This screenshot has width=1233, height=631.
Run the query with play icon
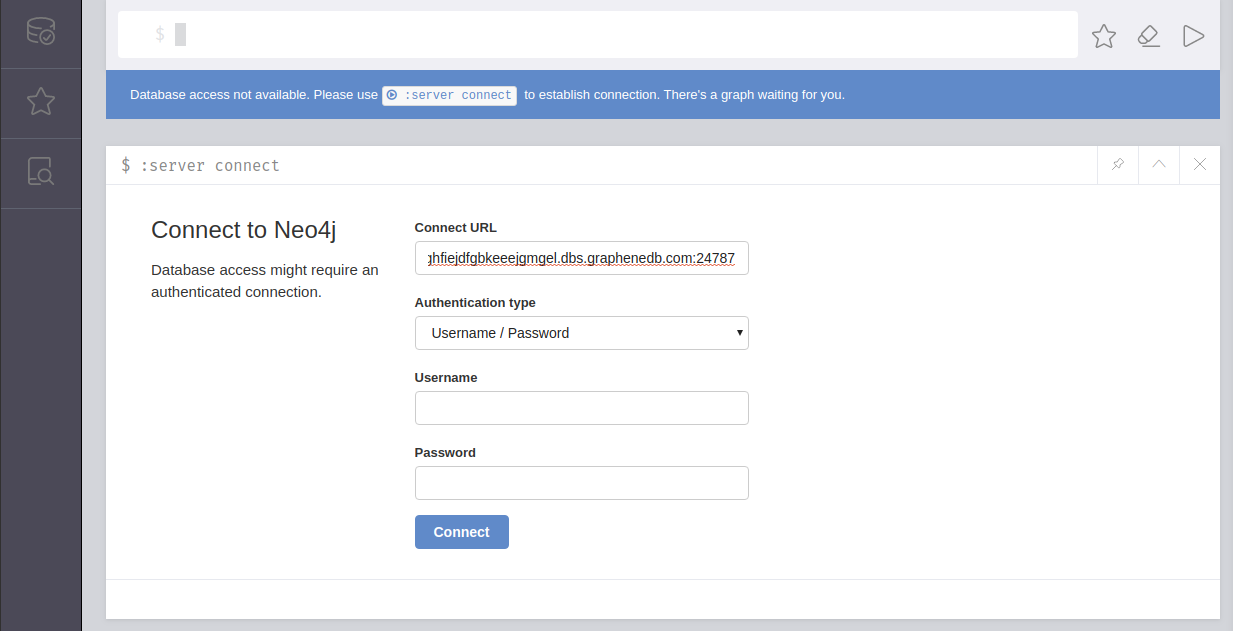click(1193, 36)
